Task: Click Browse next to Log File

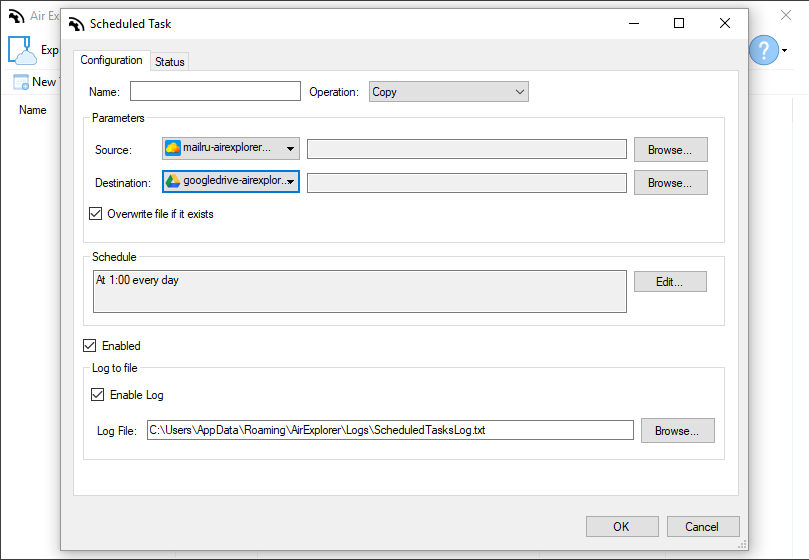Action: [x=677, y=430]
